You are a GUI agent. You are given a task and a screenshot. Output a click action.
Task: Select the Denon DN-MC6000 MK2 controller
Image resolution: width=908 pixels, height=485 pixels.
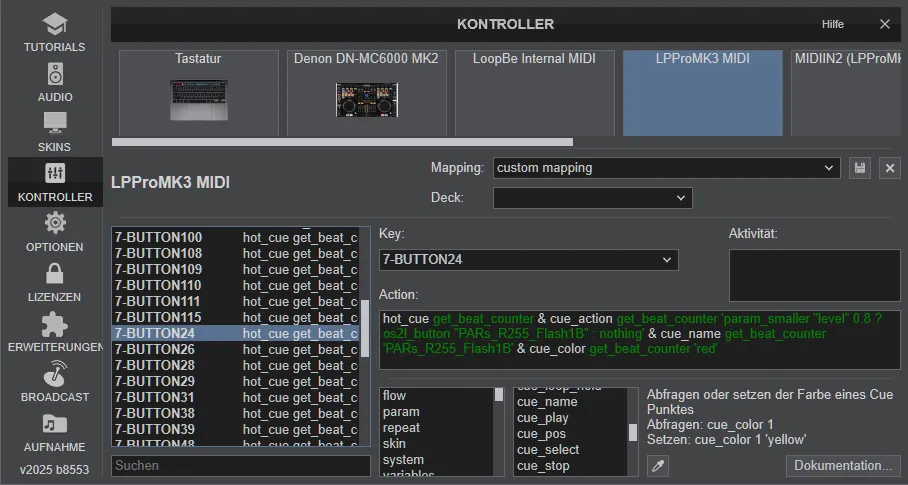[x=367, y=93]
